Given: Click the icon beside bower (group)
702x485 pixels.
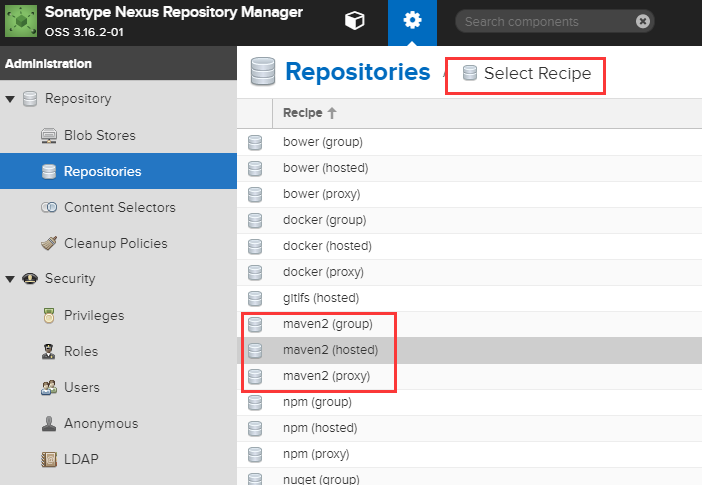Looking at the screenshot, I should pyautogui.click(x=255, y=142).
